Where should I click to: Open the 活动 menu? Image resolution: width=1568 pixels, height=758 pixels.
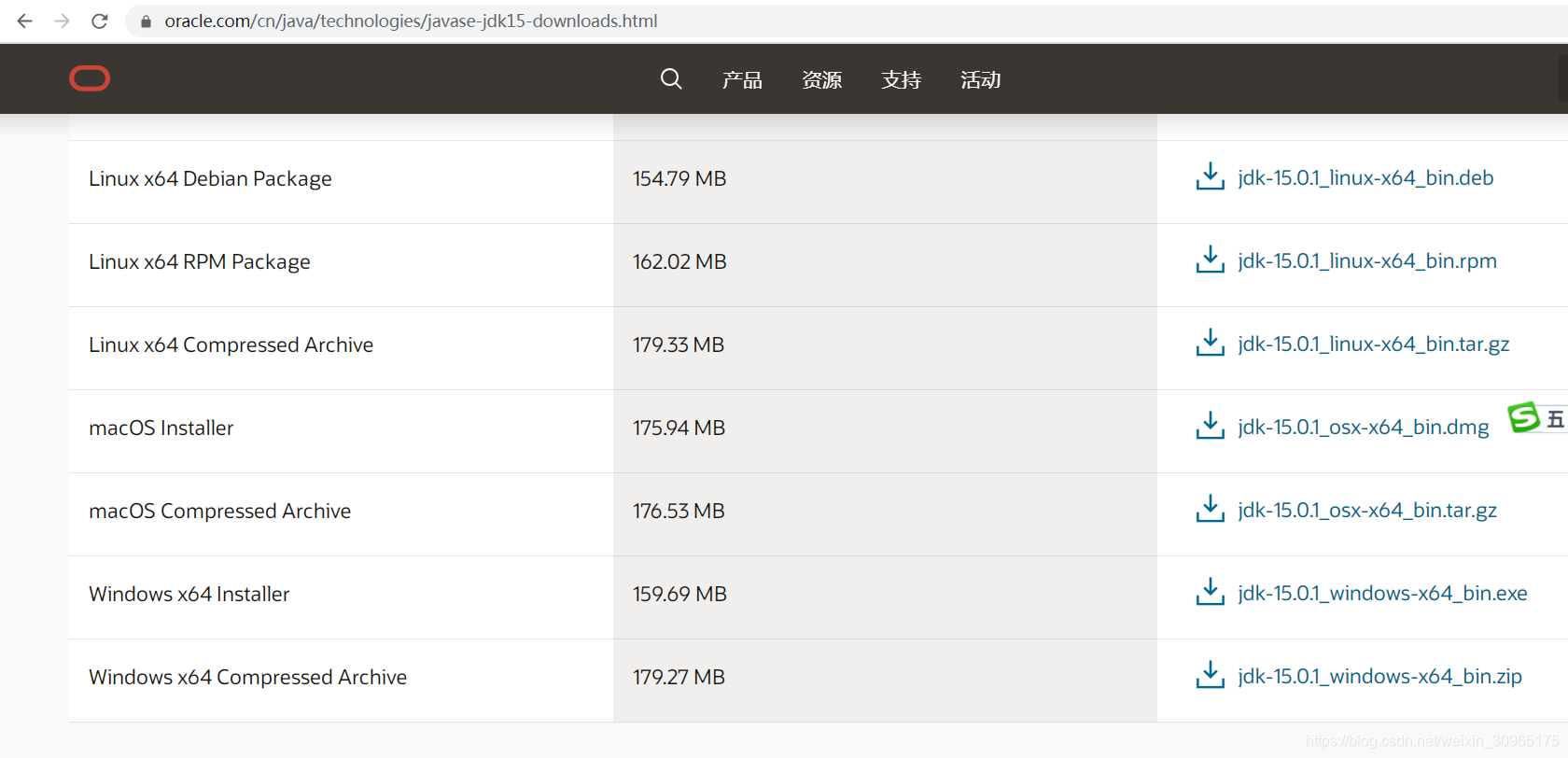tap(981, 80)
